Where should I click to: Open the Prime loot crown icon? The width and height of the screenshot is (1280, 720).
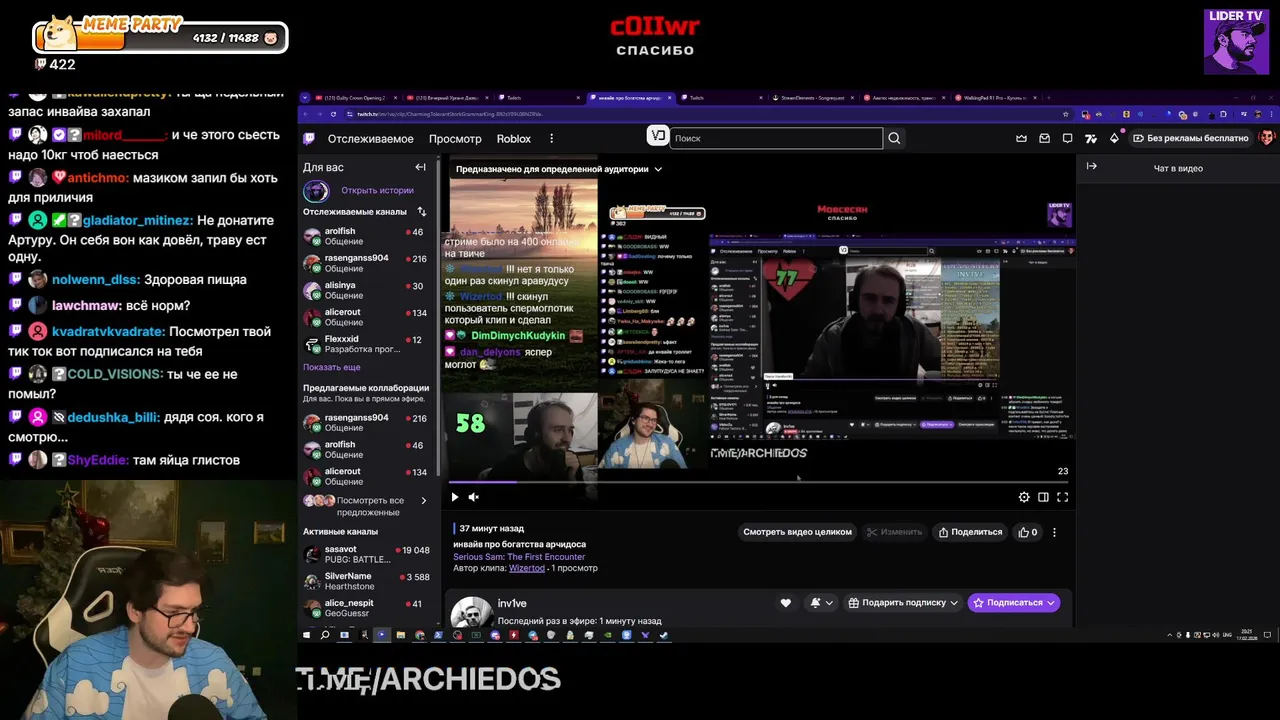(x=1021, y=138)
